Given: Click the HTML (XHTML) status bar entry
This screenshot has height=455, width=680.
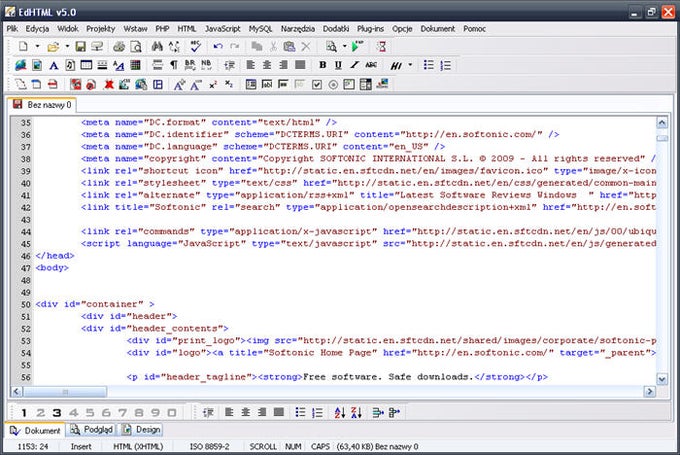Looking at the screenshot, I should coord(138,446).
